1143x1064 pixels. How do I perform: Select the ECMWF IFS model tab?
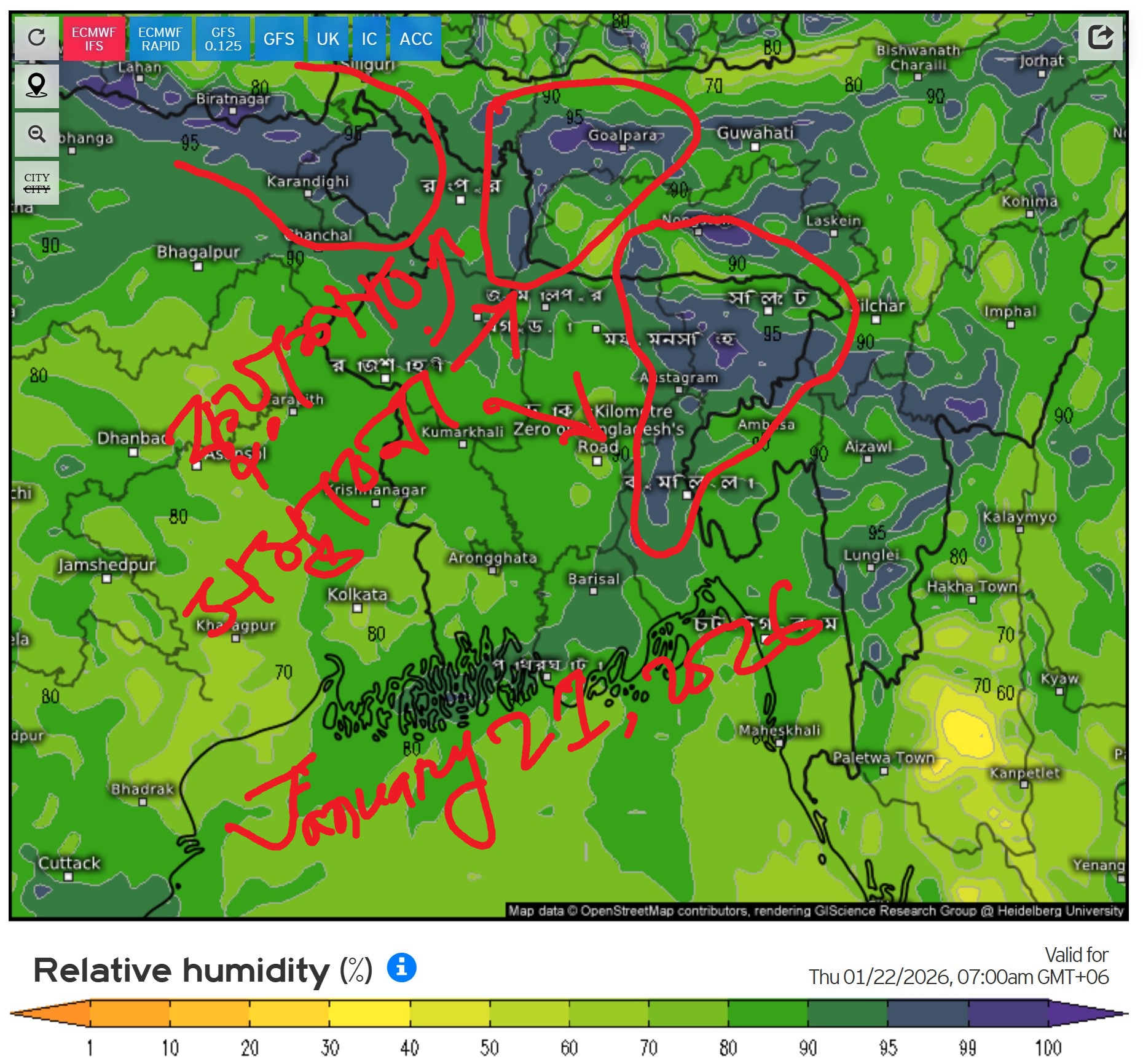[94, 39]
